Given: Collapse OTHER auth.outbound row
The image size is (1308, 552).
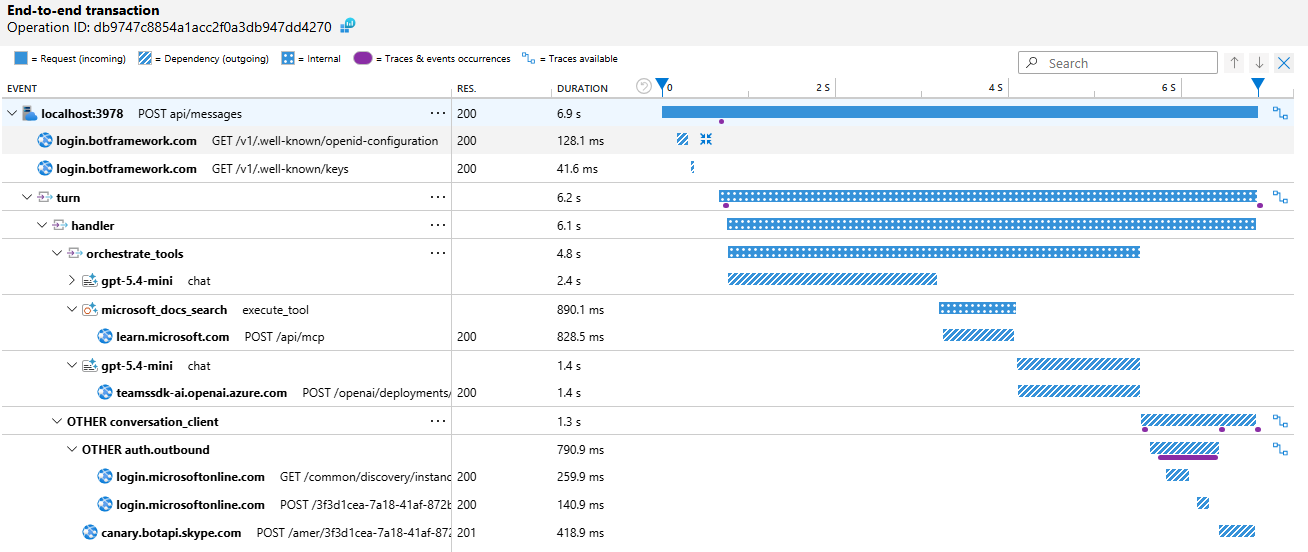Looking at the screenshot, I should tap(72, 450).
